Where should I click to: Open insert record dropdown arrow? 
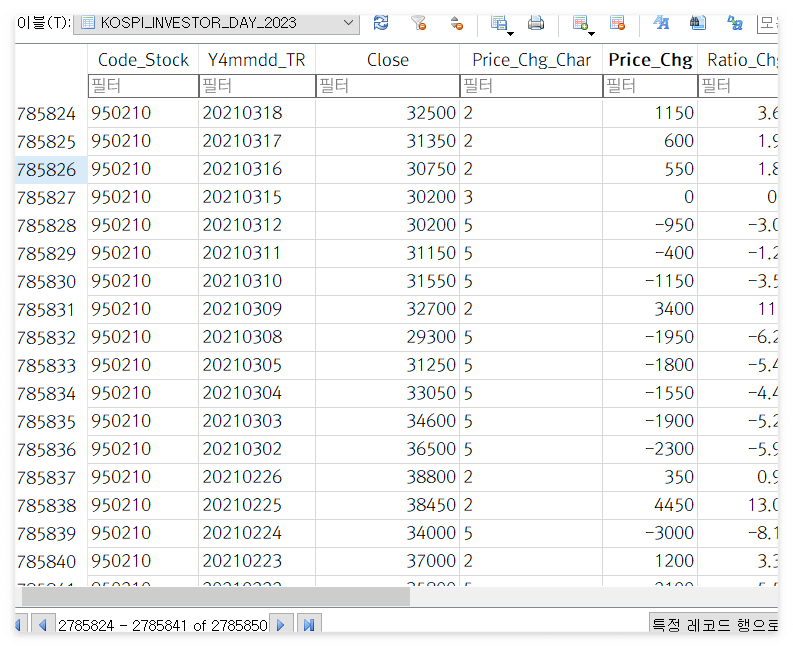[x=591, y=33]
